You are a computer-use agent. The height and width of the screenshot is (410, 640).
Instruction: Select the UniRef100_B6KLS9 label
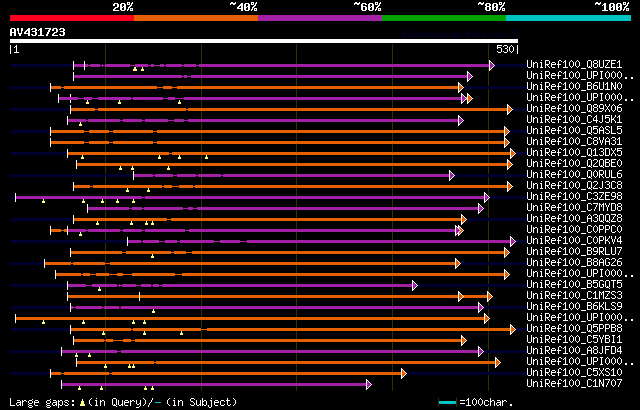click(574, 307)
